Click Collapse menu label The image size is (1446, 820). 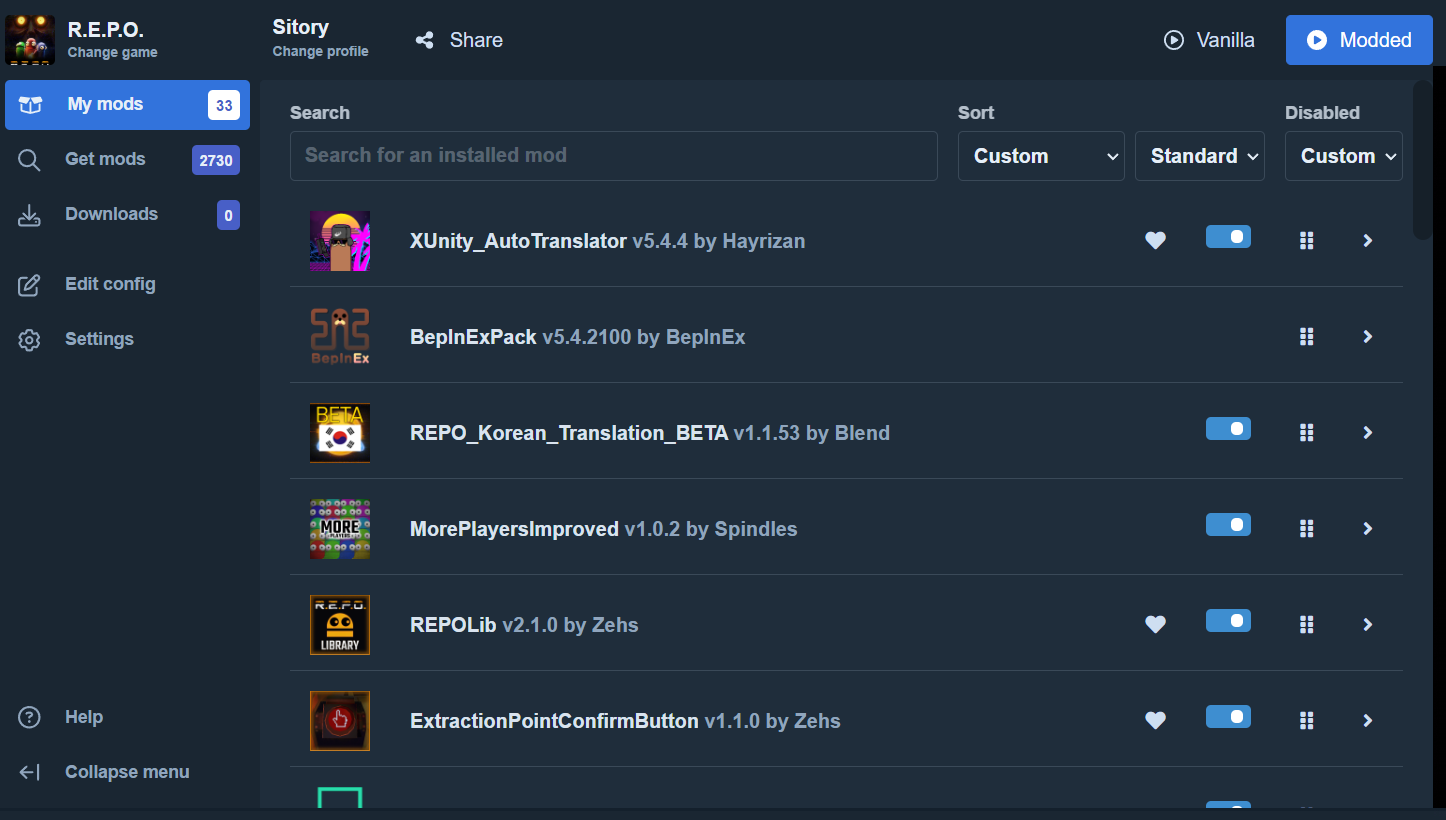[x=127, y=772]
